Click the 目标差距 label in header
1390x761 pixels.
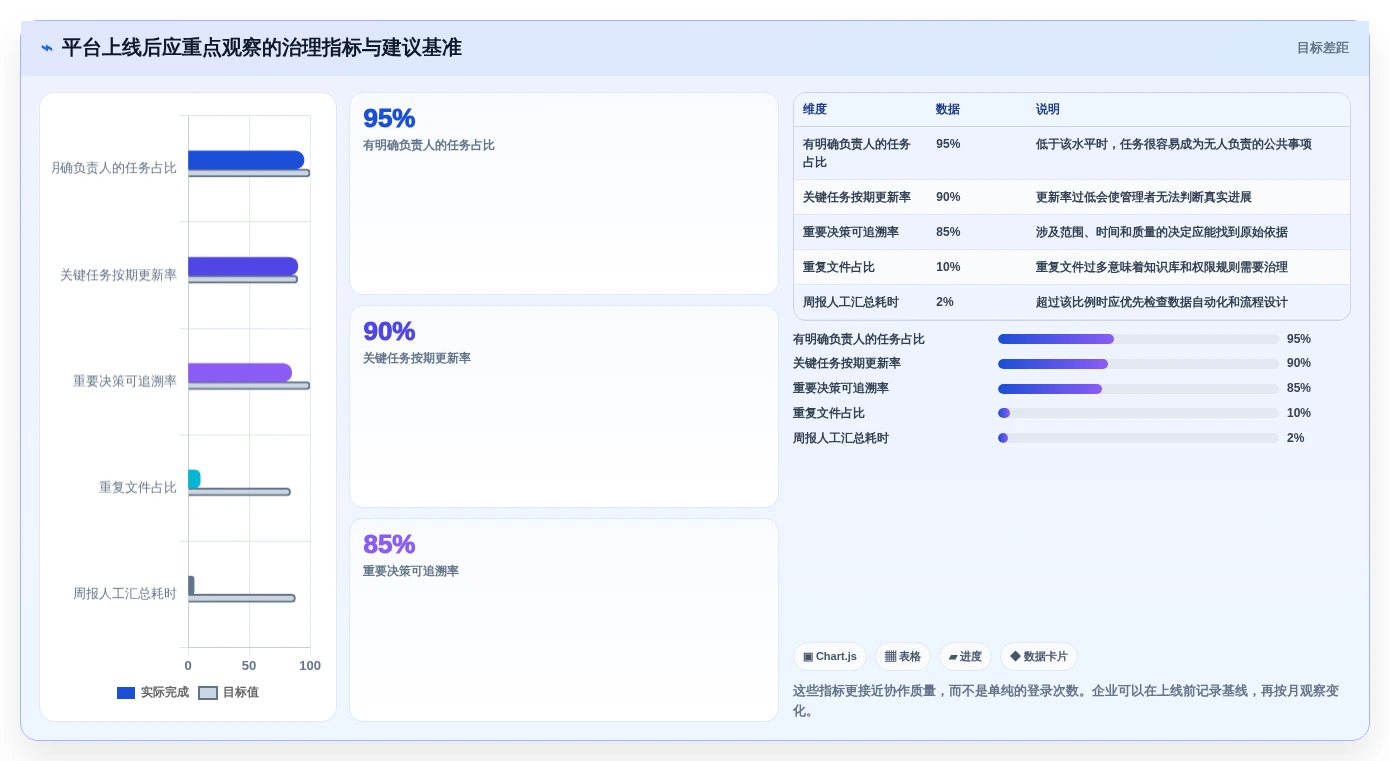pos(1322,48)
